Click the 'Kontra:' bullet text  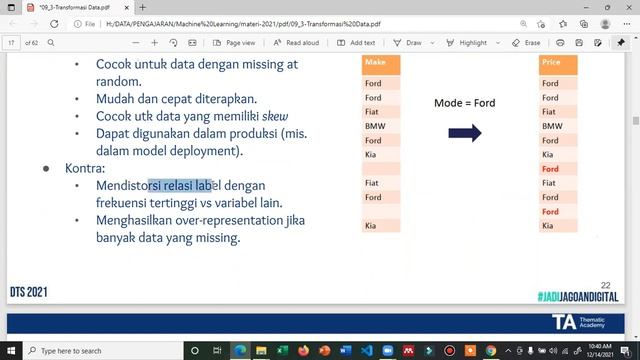85,168
